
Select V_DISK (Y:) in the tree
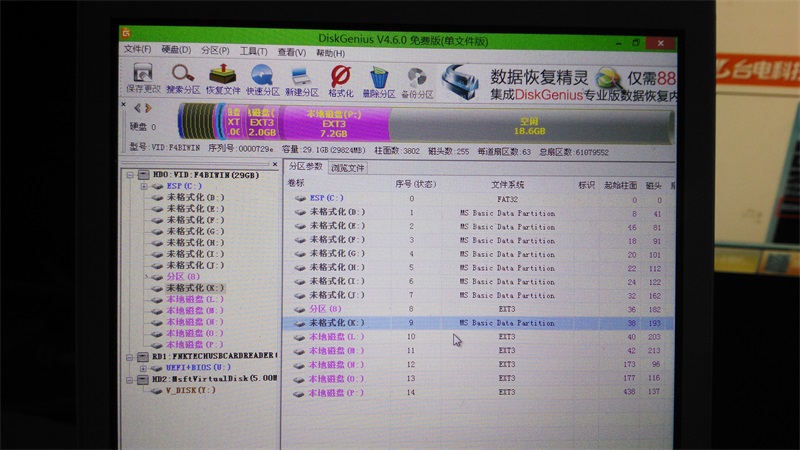190,390
